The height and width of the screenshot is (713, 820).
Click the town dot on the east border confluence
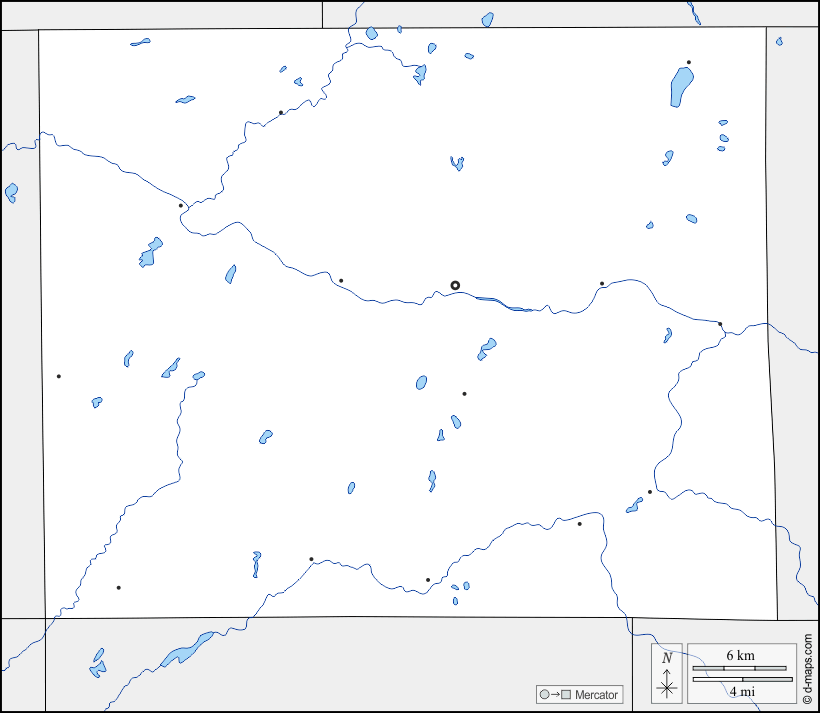tap(720, 323)
